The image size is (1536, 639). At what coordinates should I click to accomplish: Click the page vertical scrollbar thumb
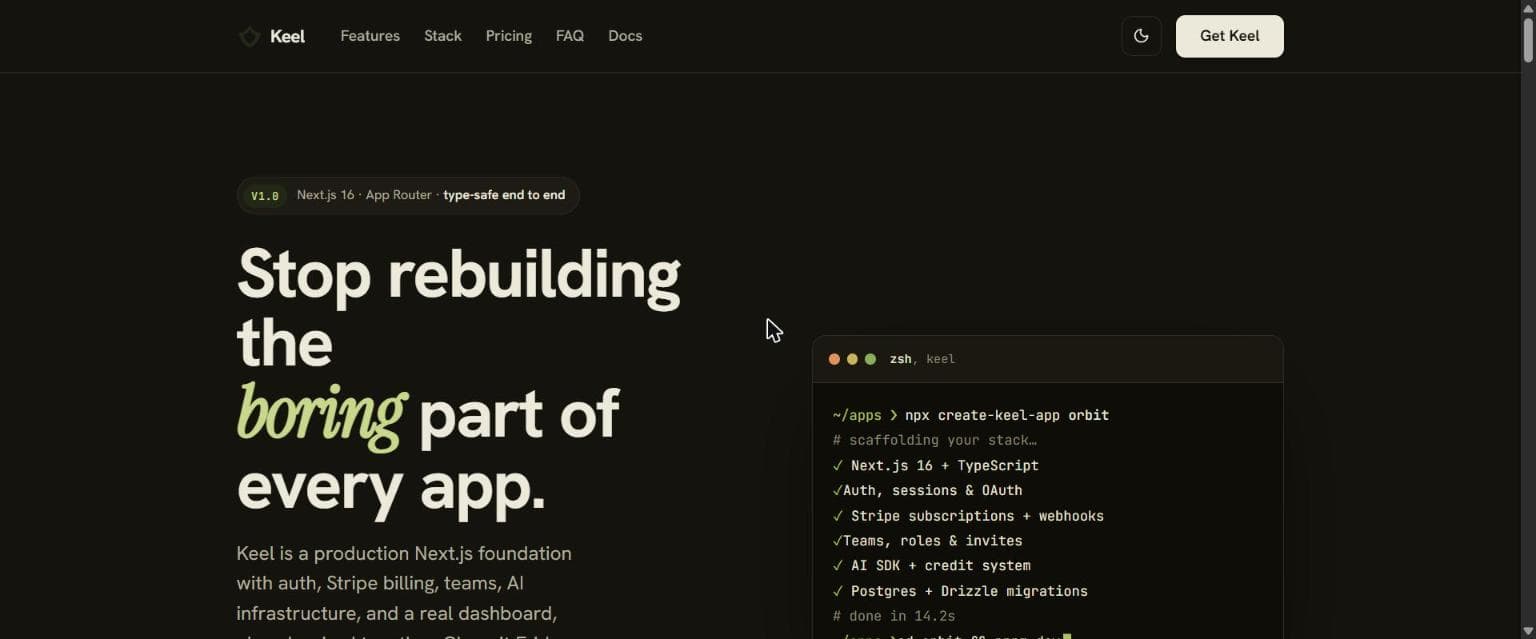coord(1528,40)
